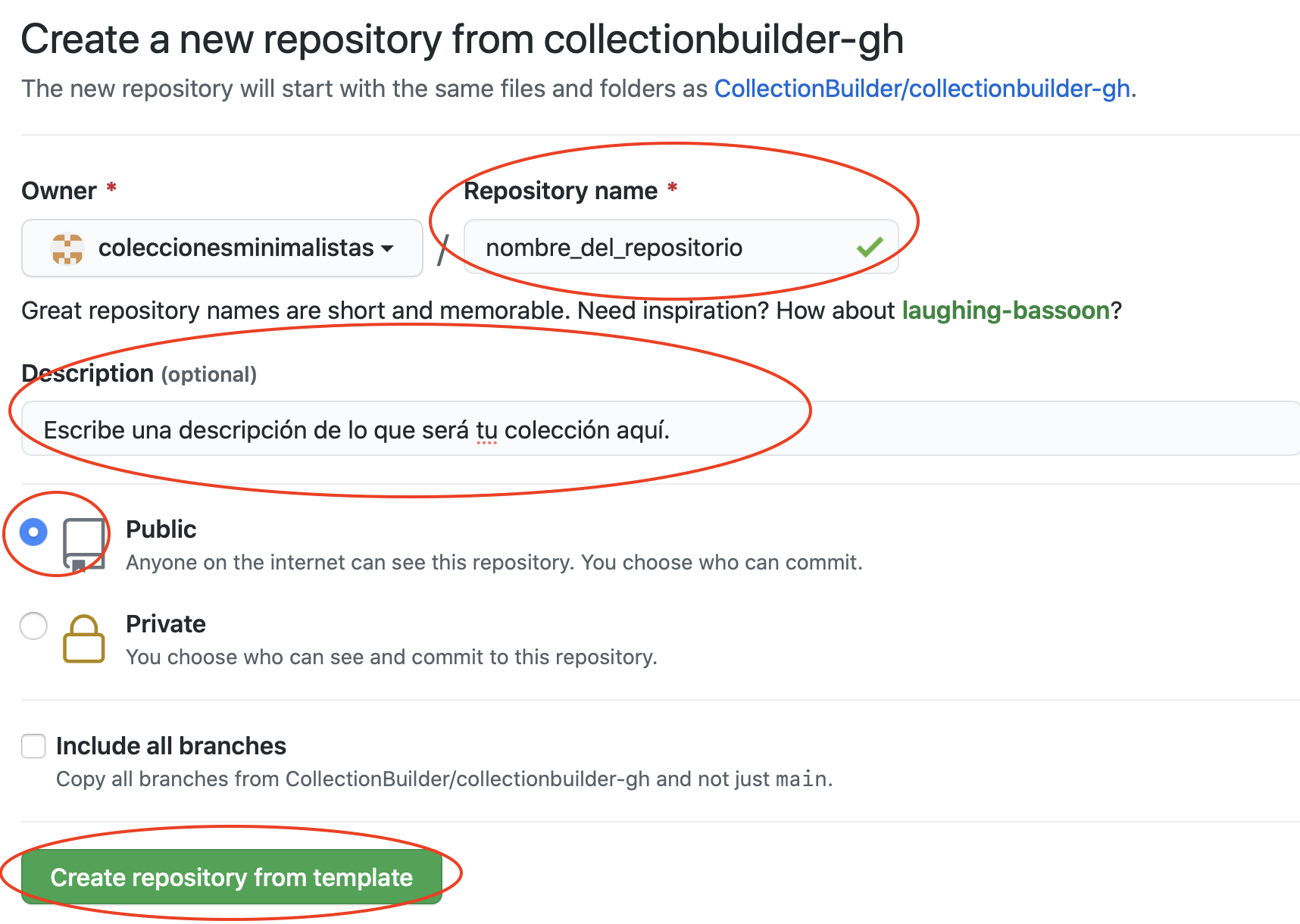Click the dropdown caret beside coleccionesminimalistas

tap(388, 250)
